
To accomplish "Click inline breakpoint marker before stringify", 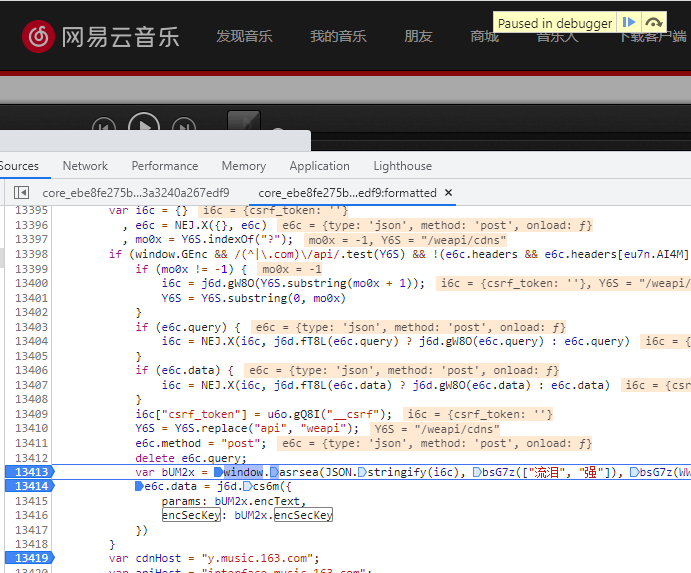I will (x=362, y=473).
